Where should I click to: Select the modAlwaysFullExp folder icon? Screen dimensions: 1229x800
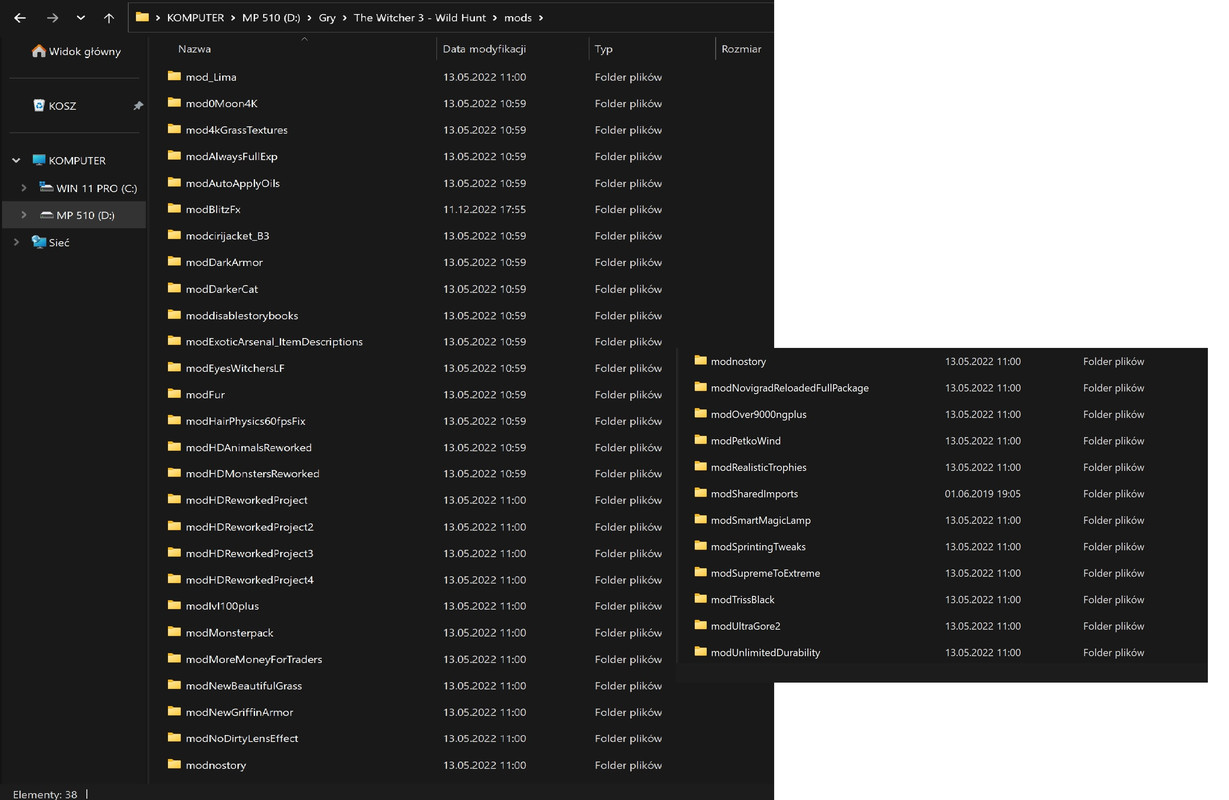[174, 156]
